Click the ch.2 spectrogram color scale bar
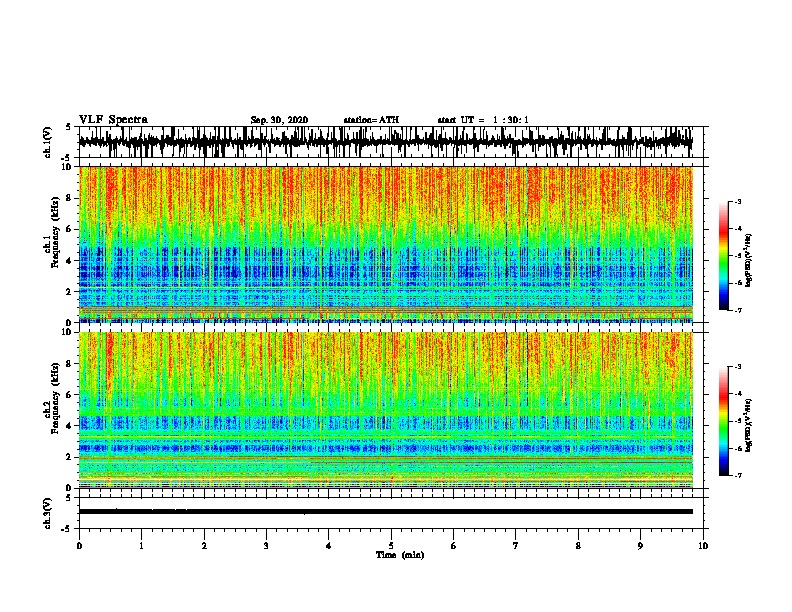The image size is (792, 612). pos(723,421)
